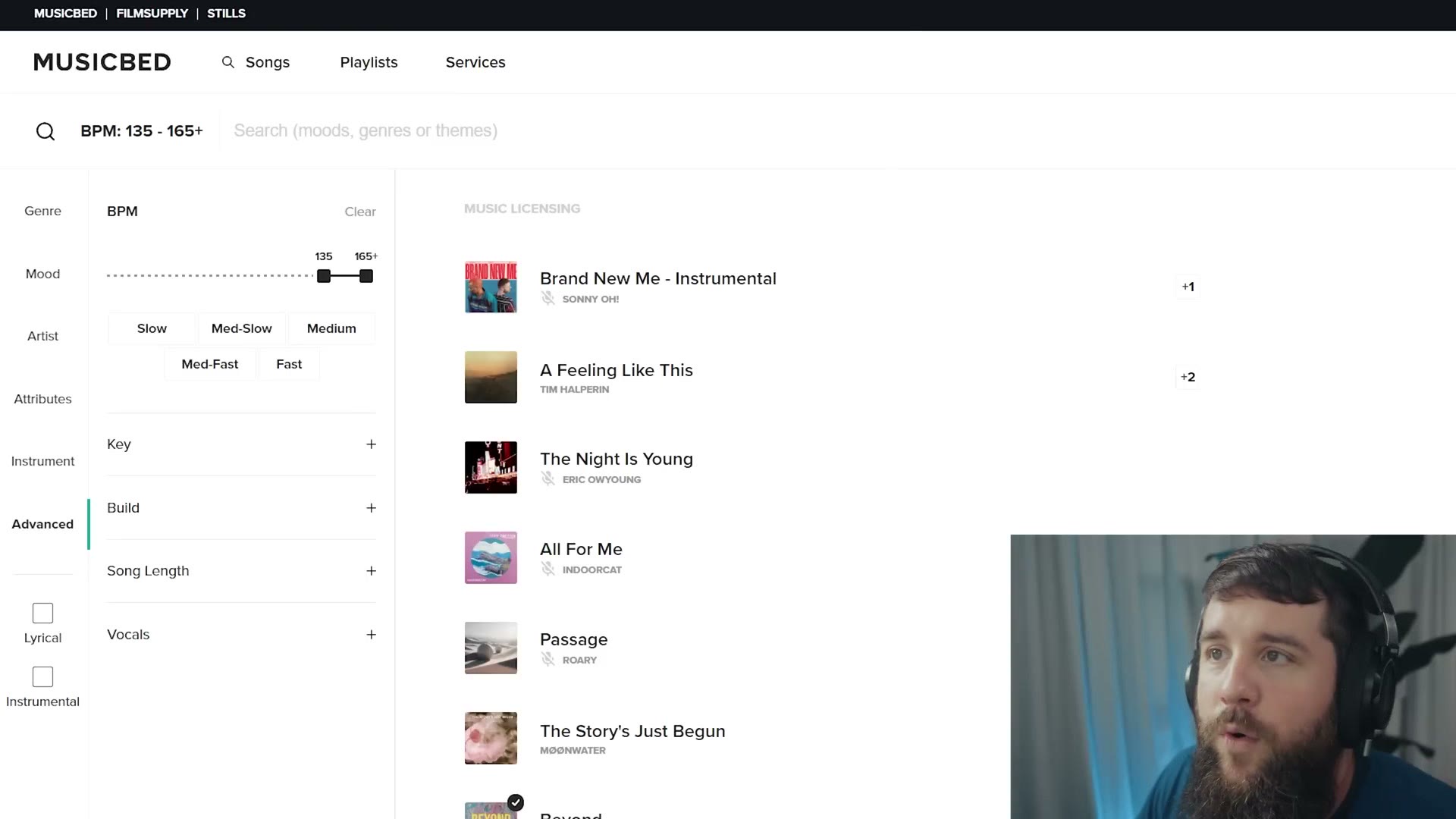This screenshot has height=819, width=1456.
Task: Click the STILLS link in the top bar
Action: click(226, 14)
